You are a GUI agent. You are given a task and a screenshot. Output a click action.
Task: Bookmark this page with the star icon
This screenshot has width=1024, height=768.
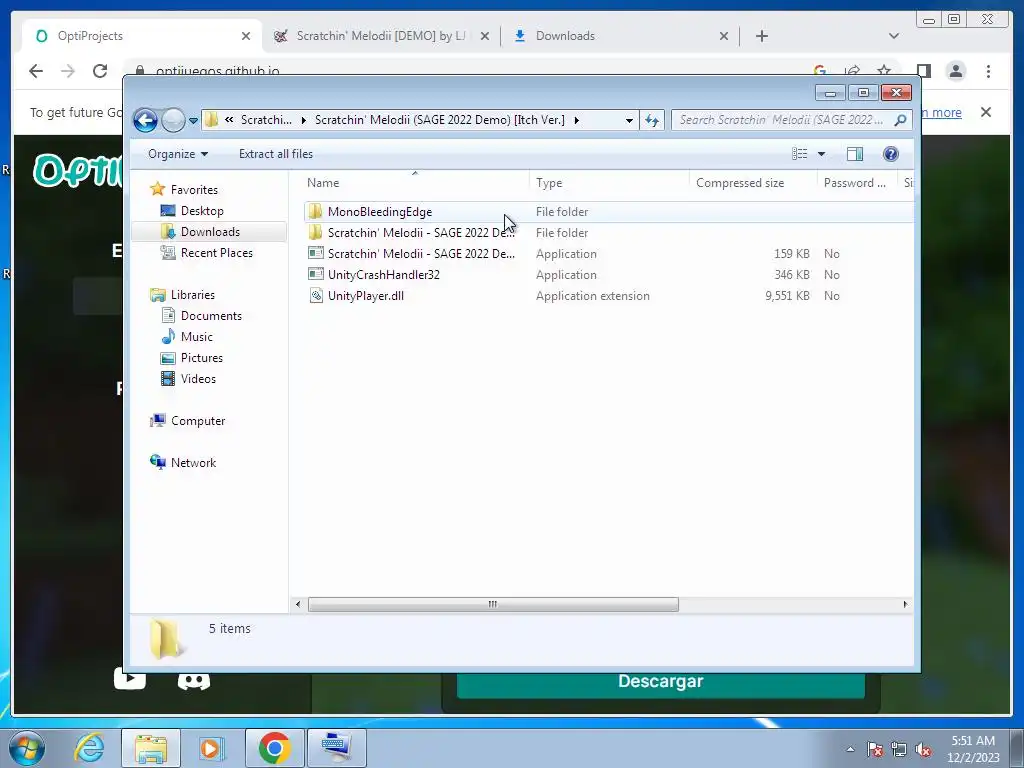coord(884,71)
